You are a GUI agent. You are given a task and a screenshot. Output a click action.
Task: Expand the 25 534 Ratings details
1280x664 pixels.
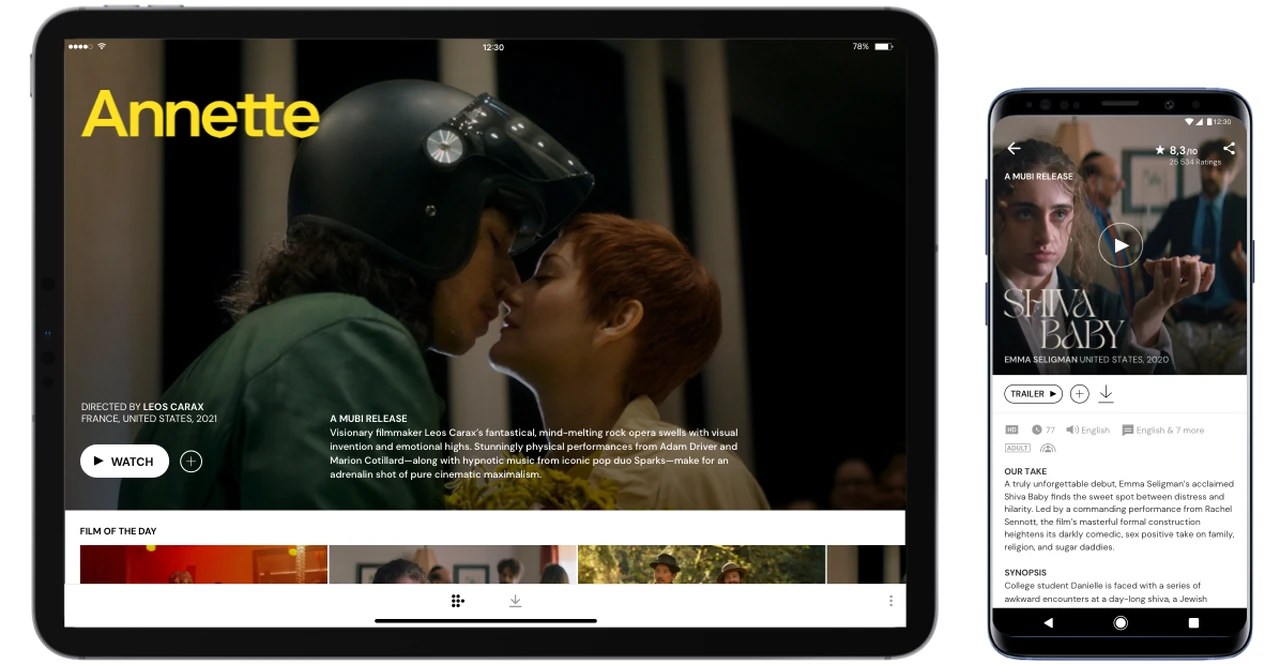[x=1195, y=161]
